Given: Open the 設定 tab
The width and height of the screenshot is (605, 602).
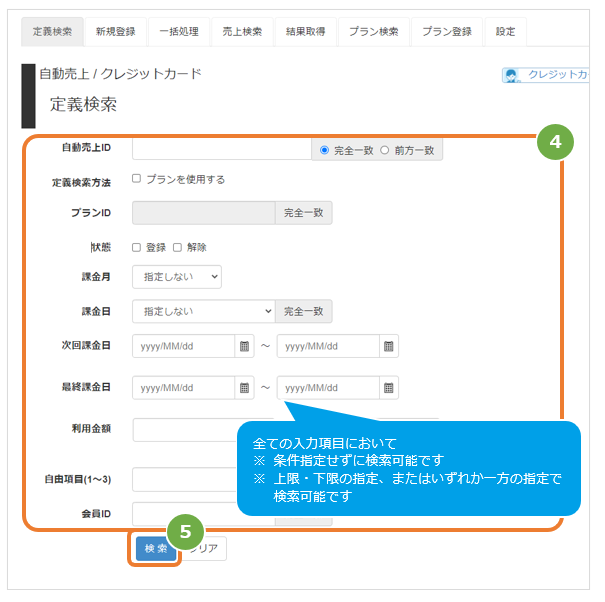Looking at the screenshot, I should (x=505, y=32).
